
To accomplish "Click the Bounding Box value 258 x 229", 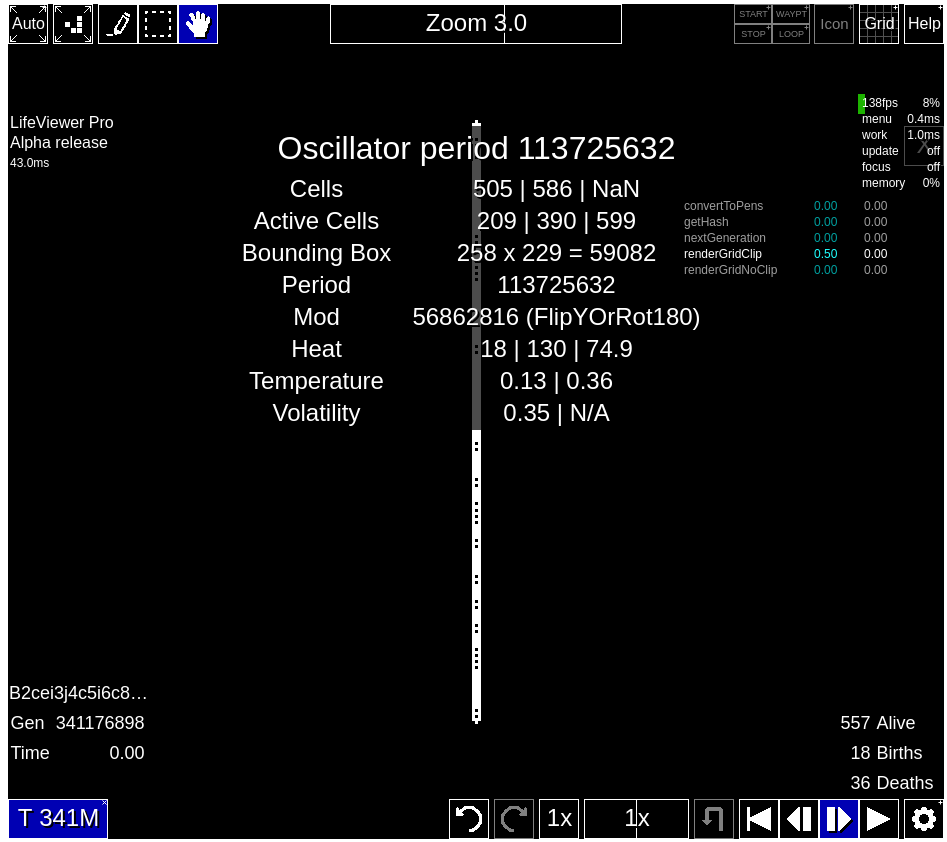I will click(x=556, y=253).
